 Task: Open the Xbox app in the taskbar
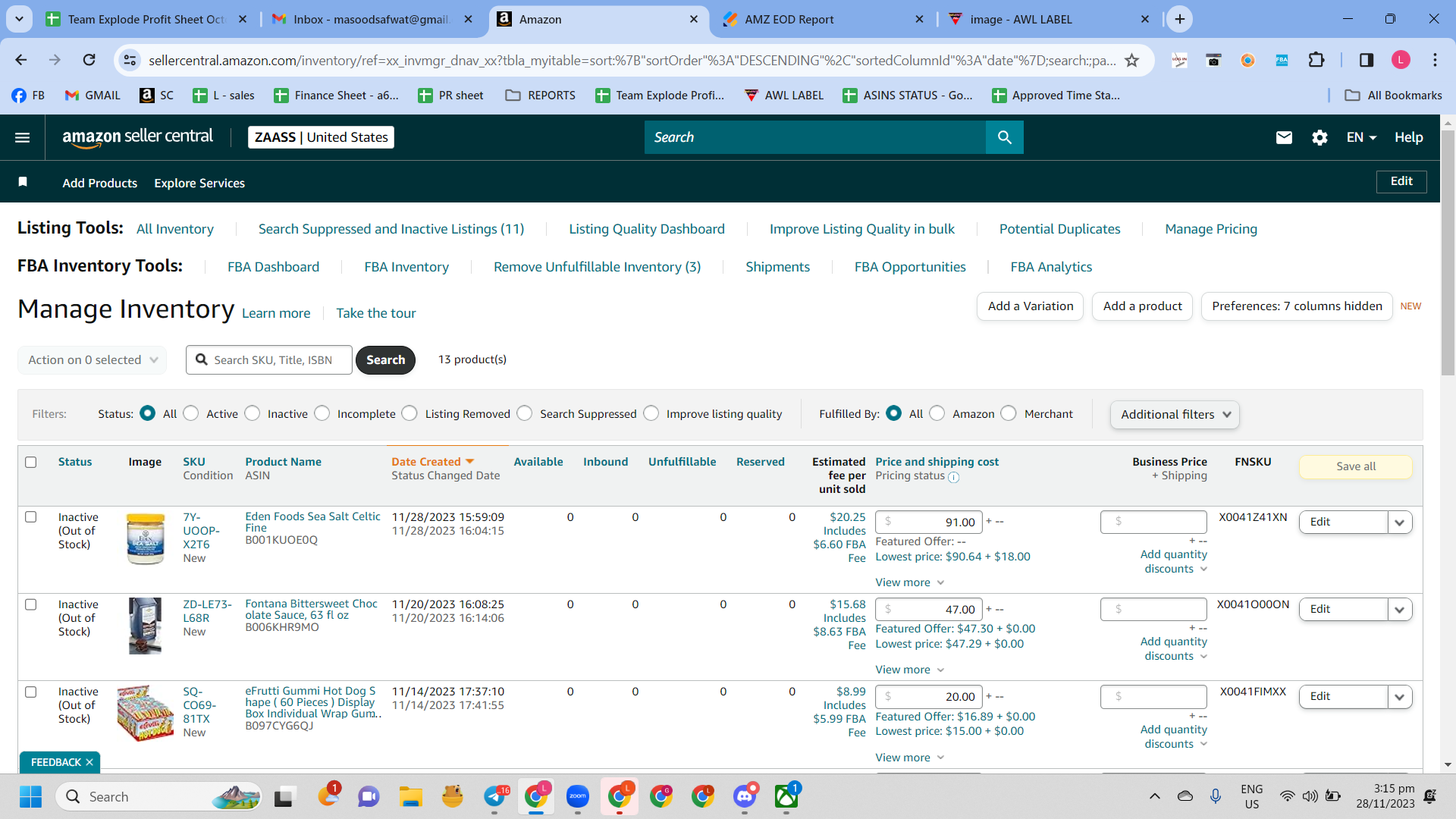pos(786,796)
